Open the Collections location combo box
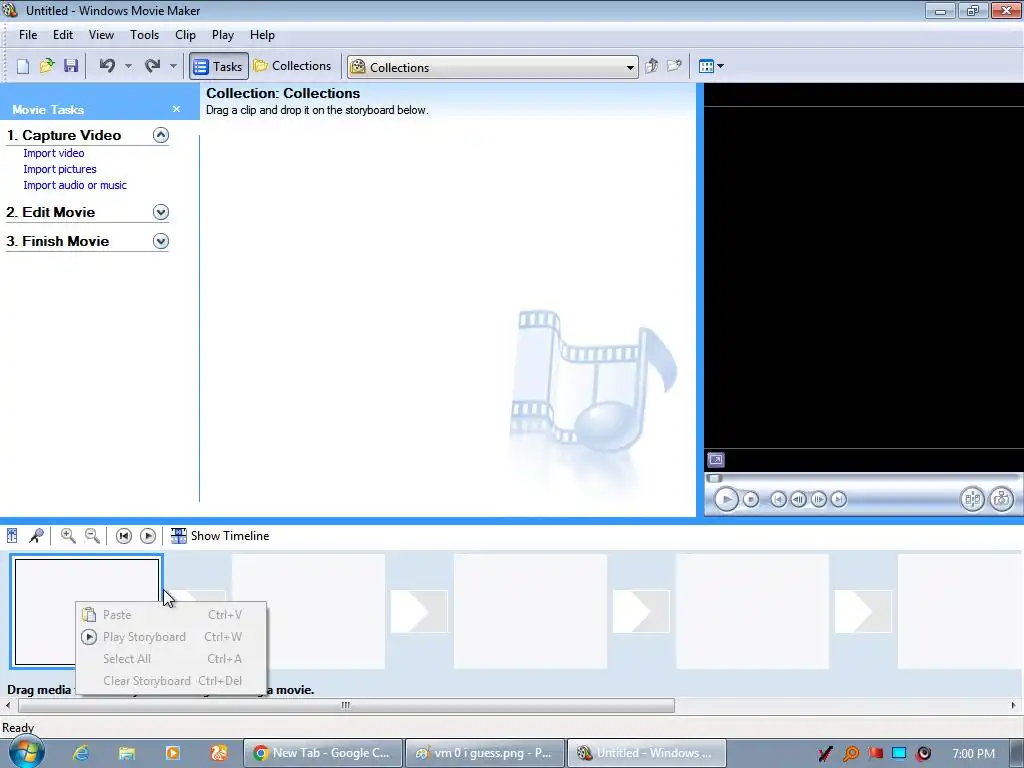 493,67
